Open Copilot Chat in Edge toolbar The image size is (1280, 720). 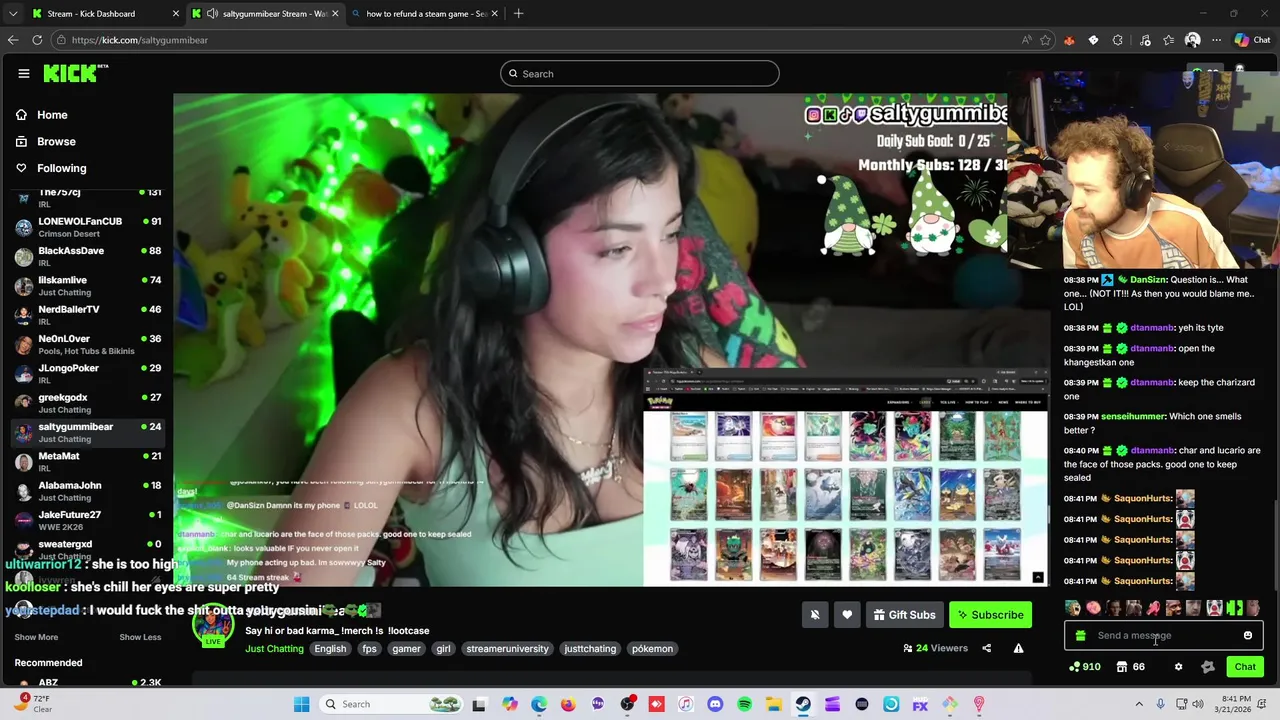(1252, 40)
